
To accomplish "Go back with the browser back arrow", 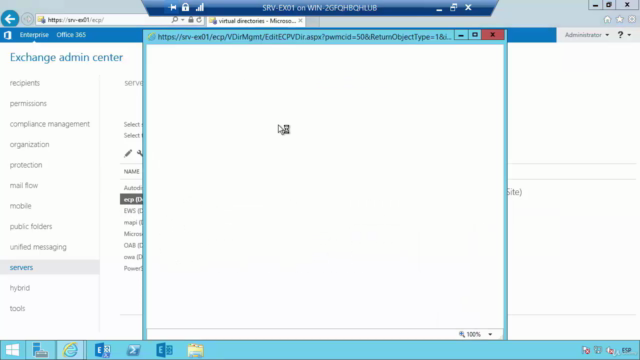I will click(x=10, y=19).
